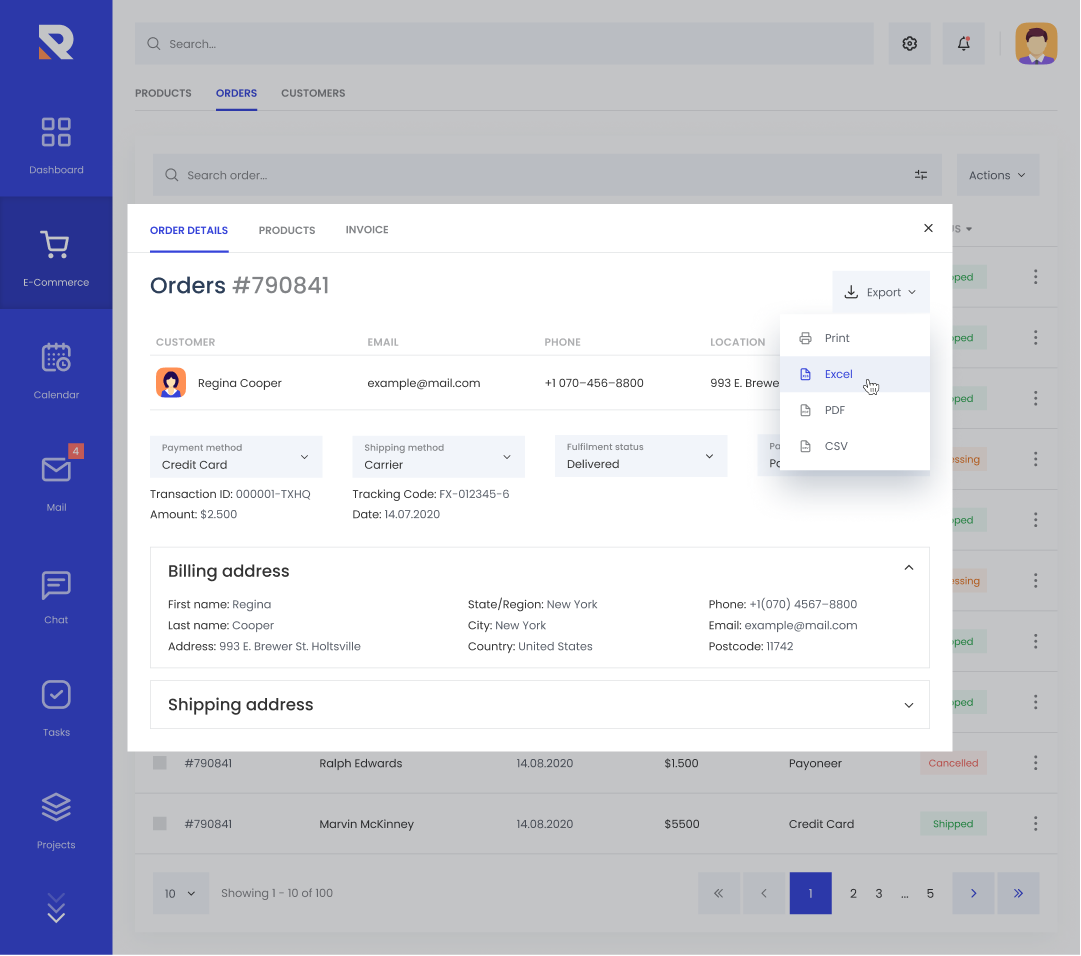
Task: Click the Cancelled status badge
Action: click(953, 763)
